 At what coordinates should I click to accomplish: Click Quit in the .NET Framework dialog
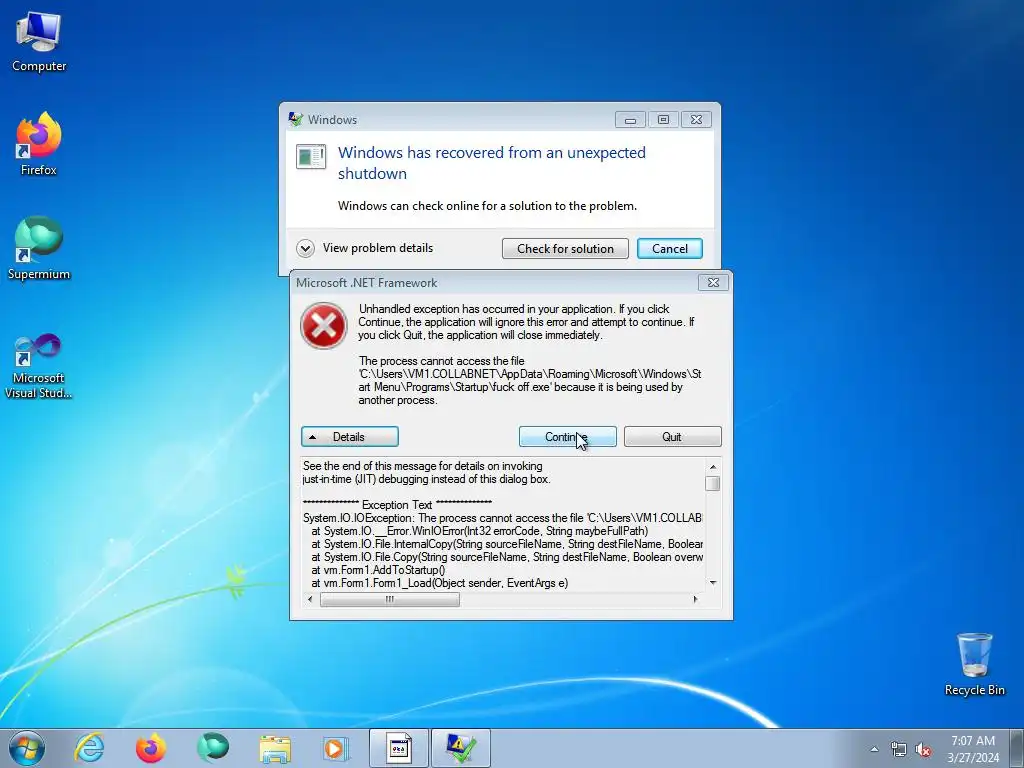tap(673, 437)
